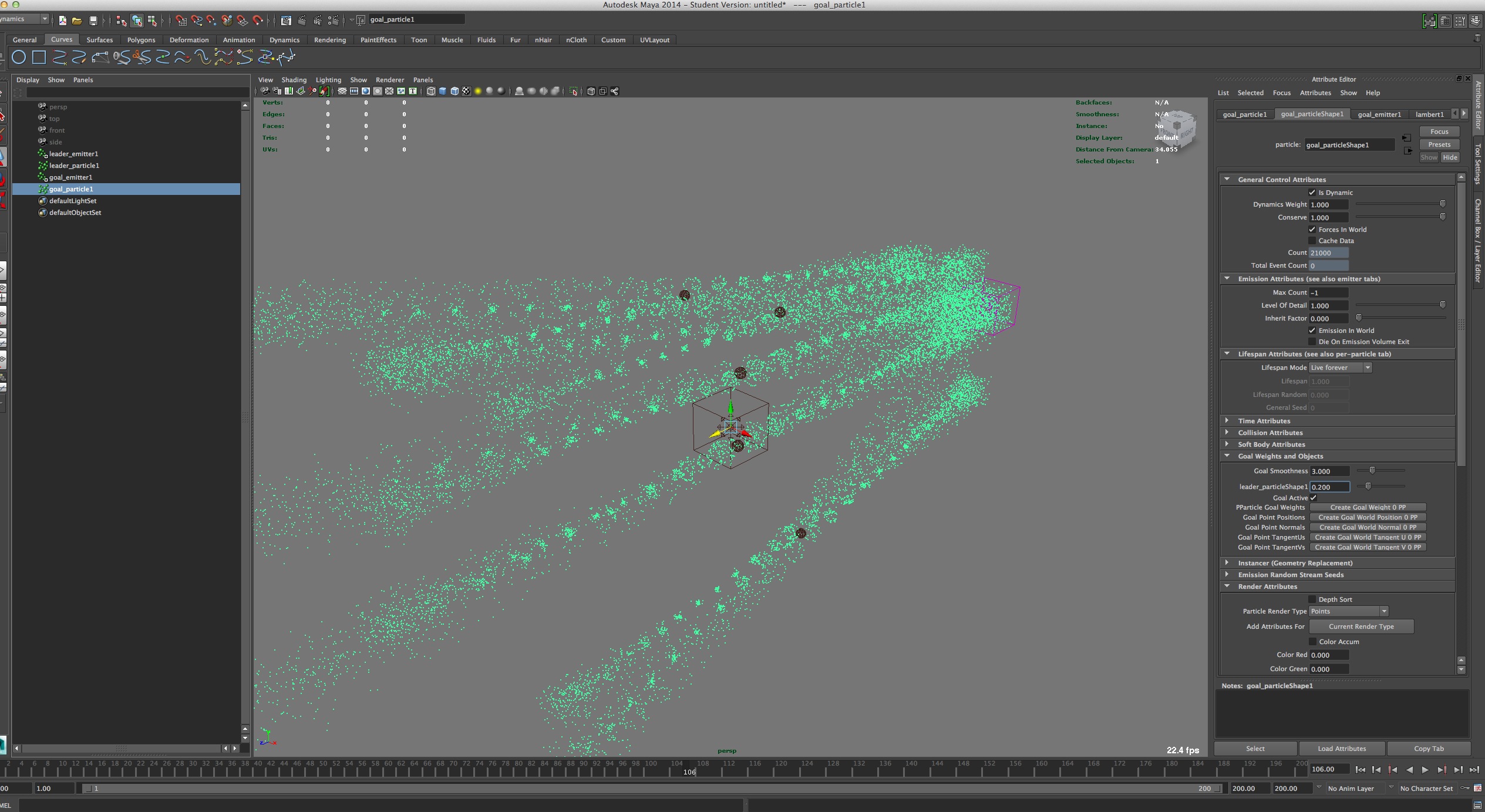The image size is (1485, 812).
Task: Click the NURBS Circle shelf icon
Action: click(19, 57)
